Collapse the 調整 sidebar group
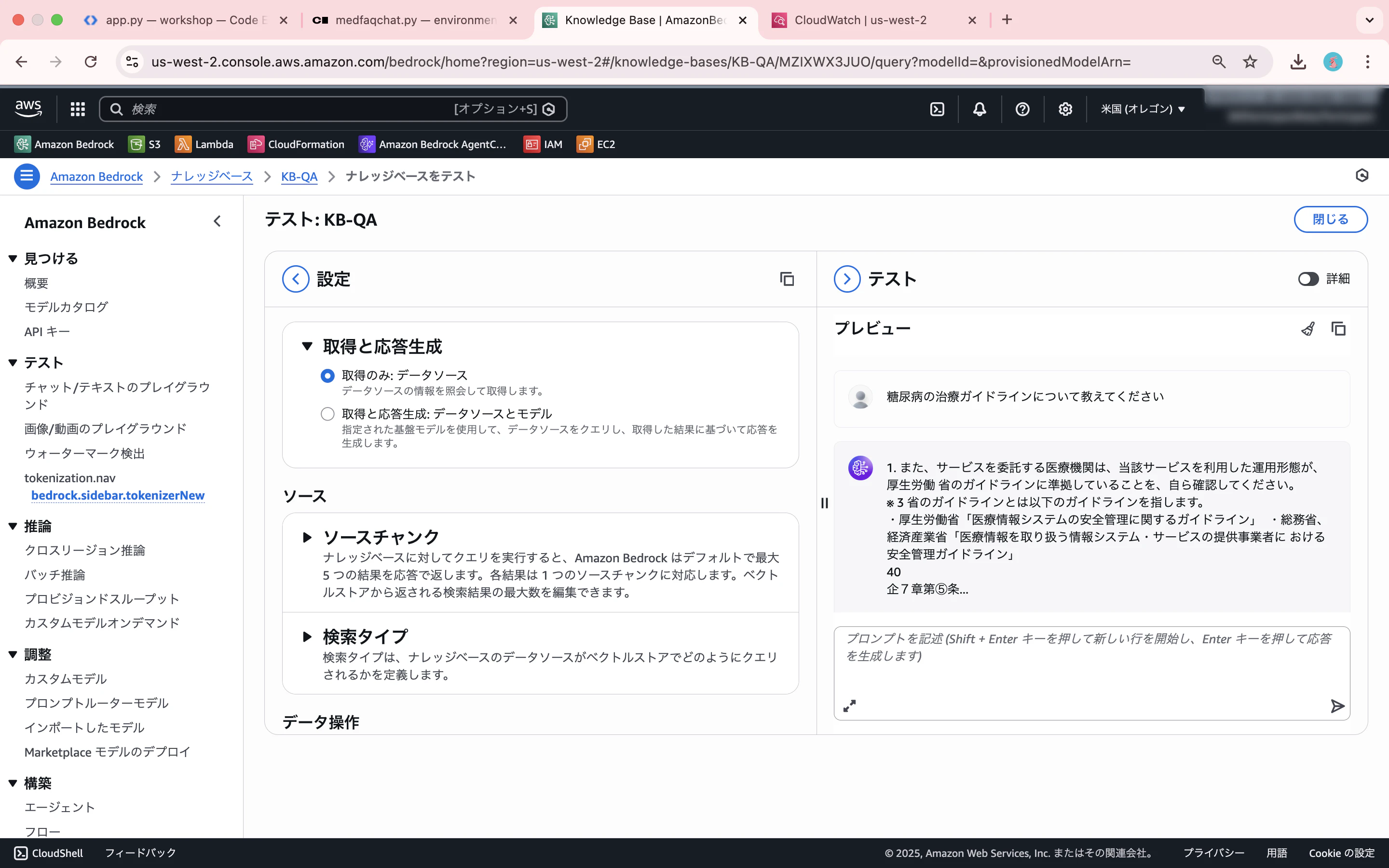The width and height of the screenshot is (1389, 868). [13, 655]
